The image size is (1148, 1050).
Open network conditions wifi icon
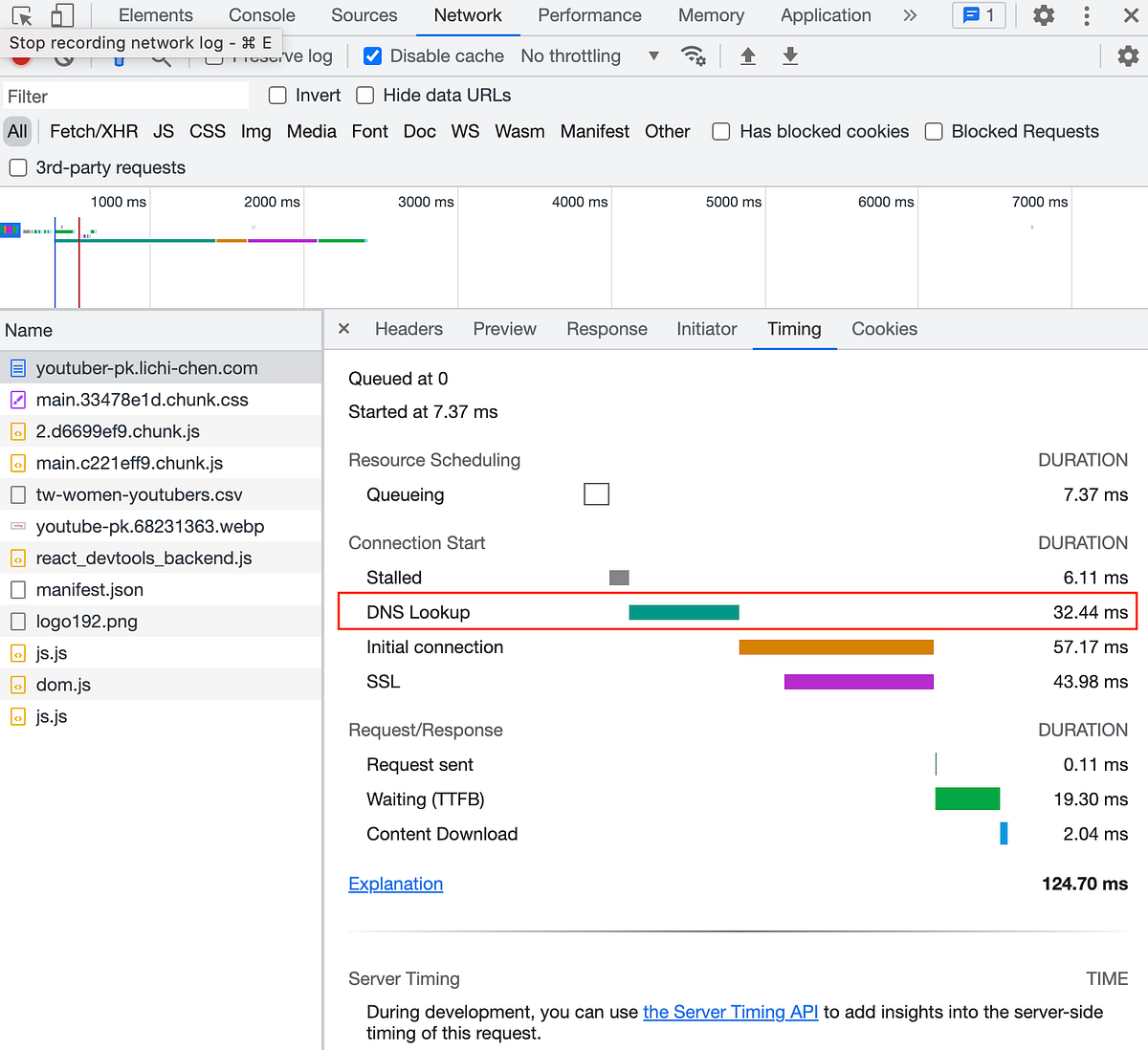(693, 56)
